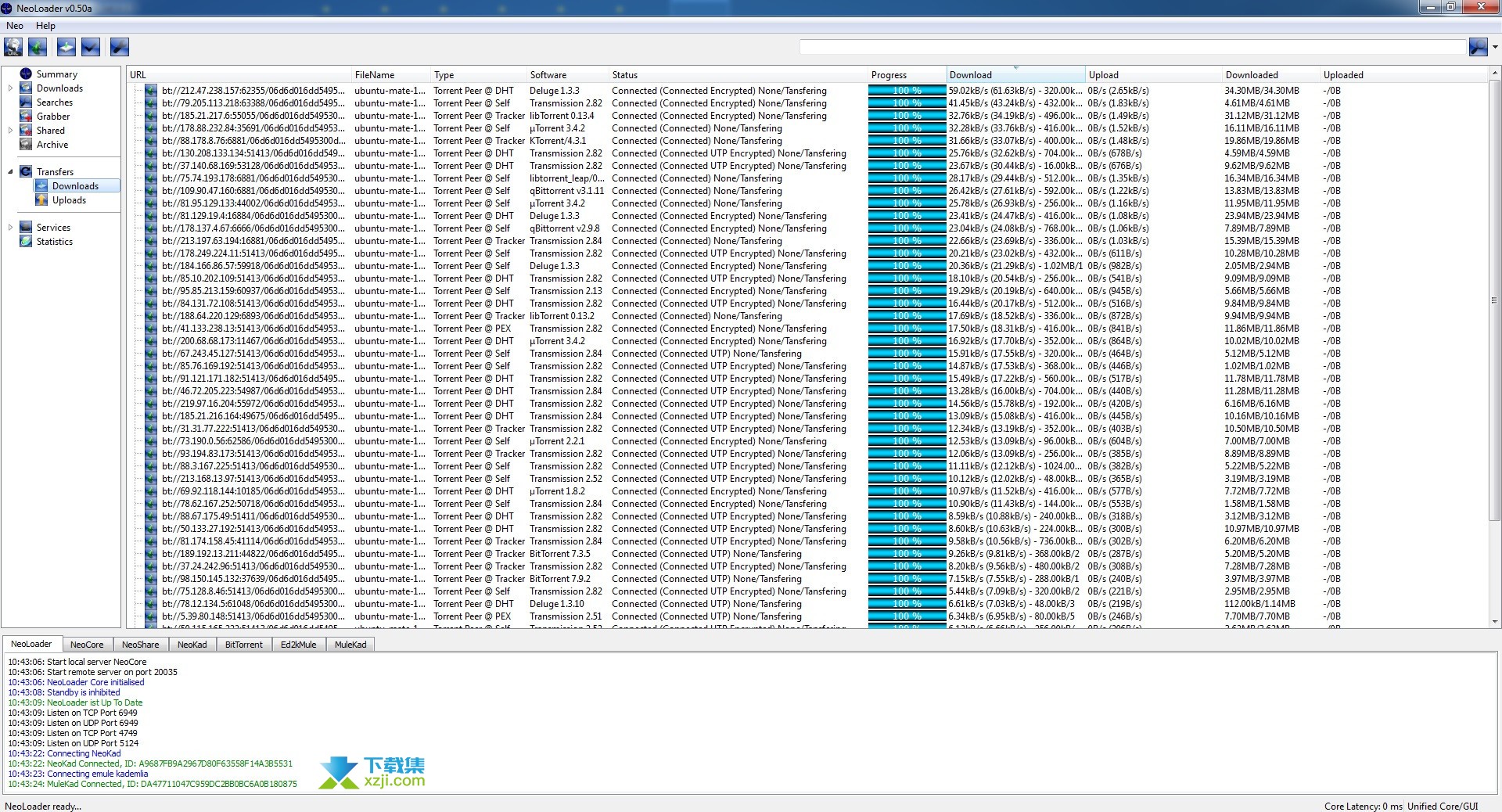Expand the Shared tree node
1502x812 pixels.
click(10, 131)
